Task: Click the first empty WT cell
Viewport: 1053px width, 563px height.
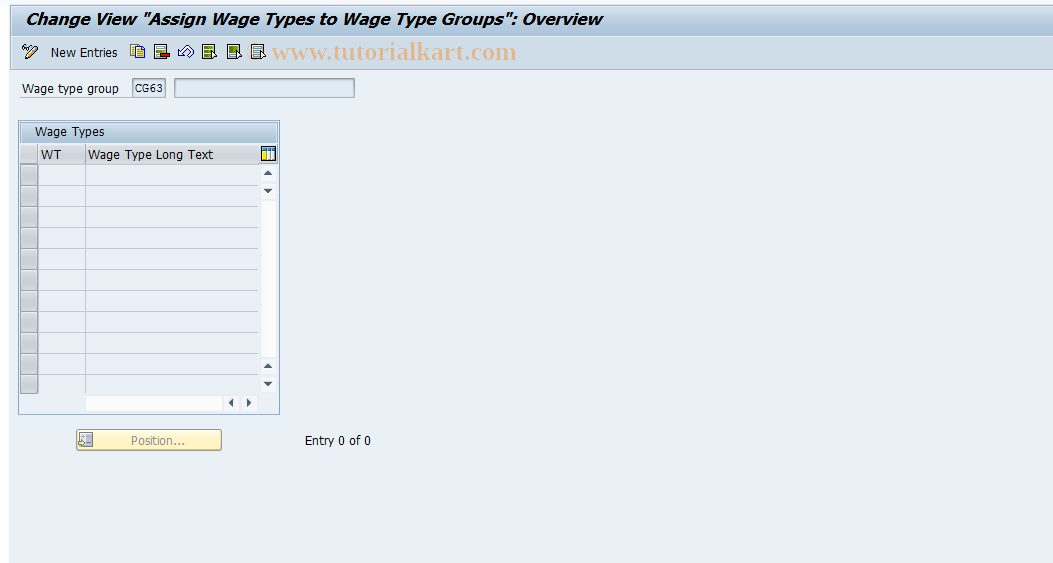Action: click(62, 175)
